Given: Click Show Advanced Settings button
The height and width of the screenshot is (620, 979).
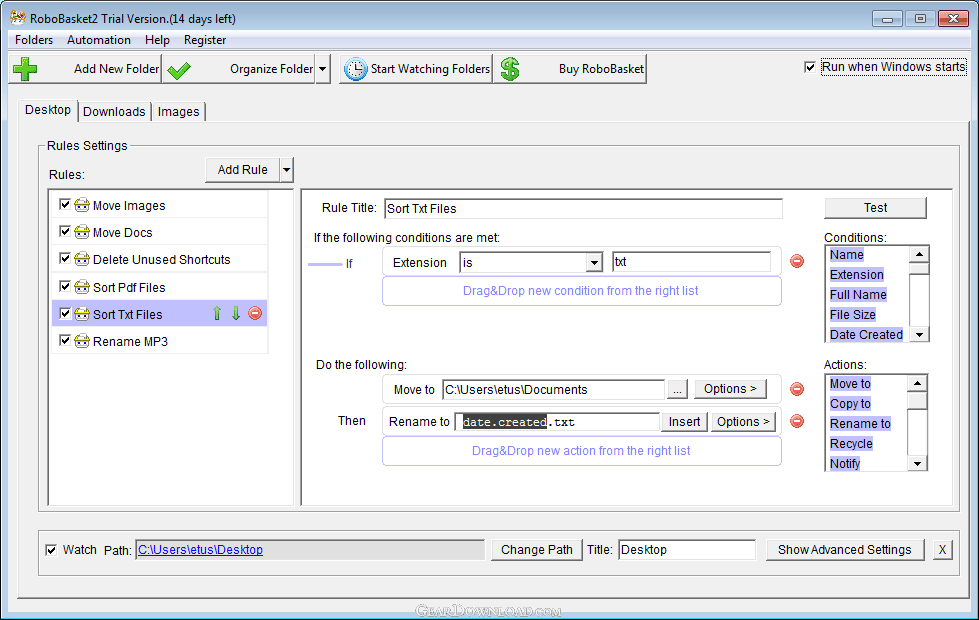Looking at the screenshot, I should (844, 550).
